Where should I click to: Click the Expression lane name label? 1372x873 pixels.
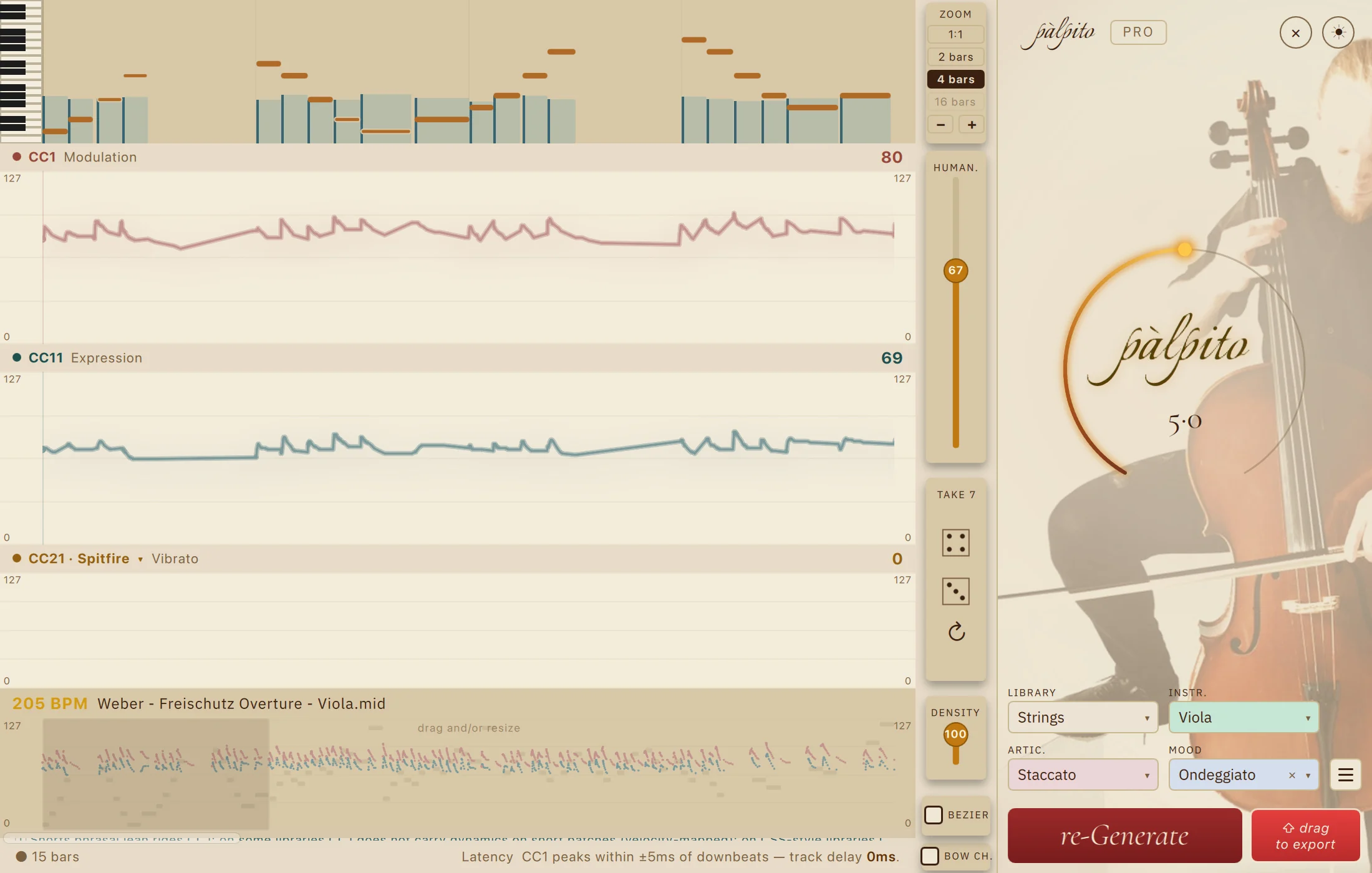[x=107, y=358]
